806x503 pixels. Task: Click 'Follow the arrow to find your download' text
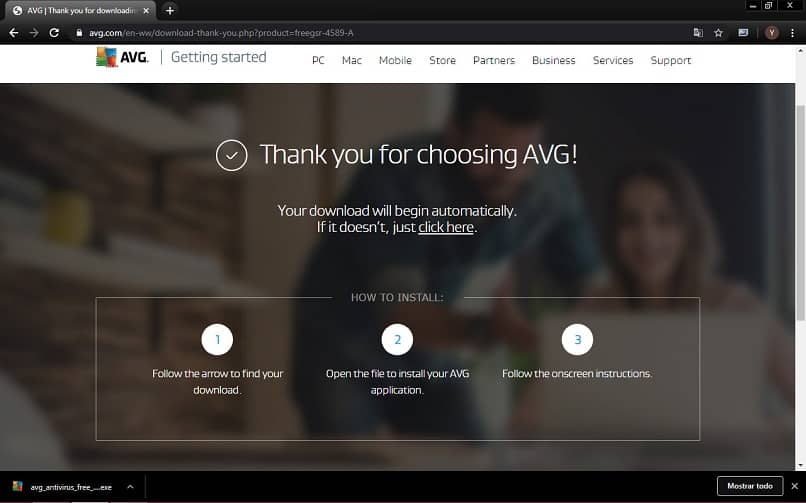217,382
